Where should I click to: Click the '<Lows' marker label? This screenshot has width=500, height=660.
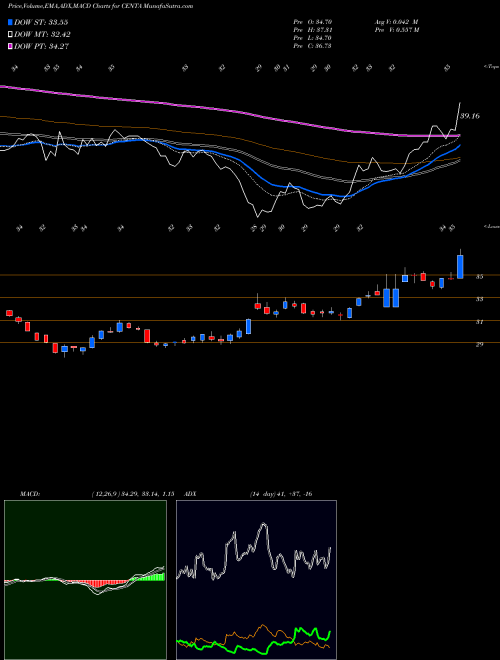[491, 226]
